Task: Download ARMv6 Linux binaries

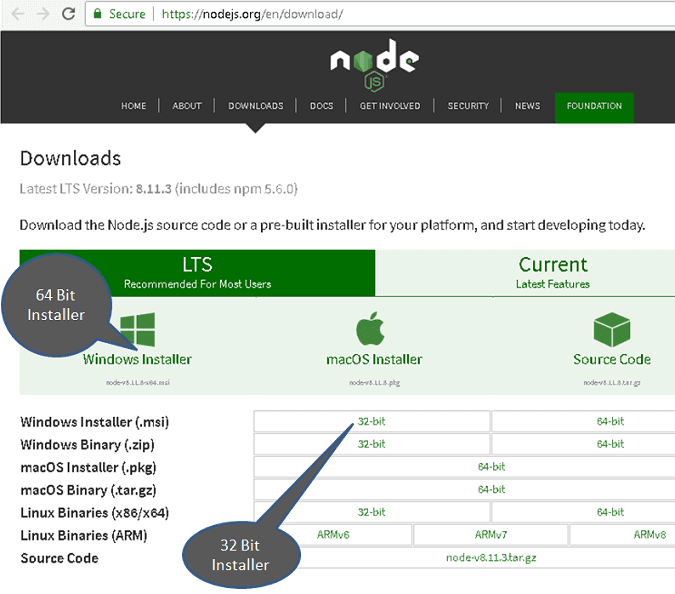Action: [333, 535]
